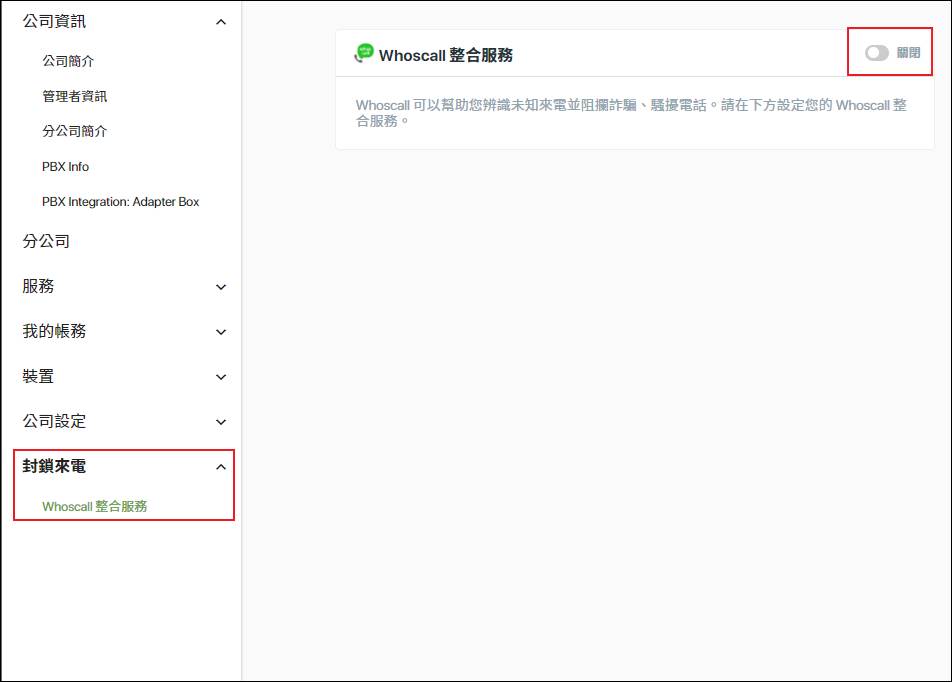This screenshot has height=682, width=952.
Task: Collapse the 公司資訊 section chevron
Action: point(221,22)
